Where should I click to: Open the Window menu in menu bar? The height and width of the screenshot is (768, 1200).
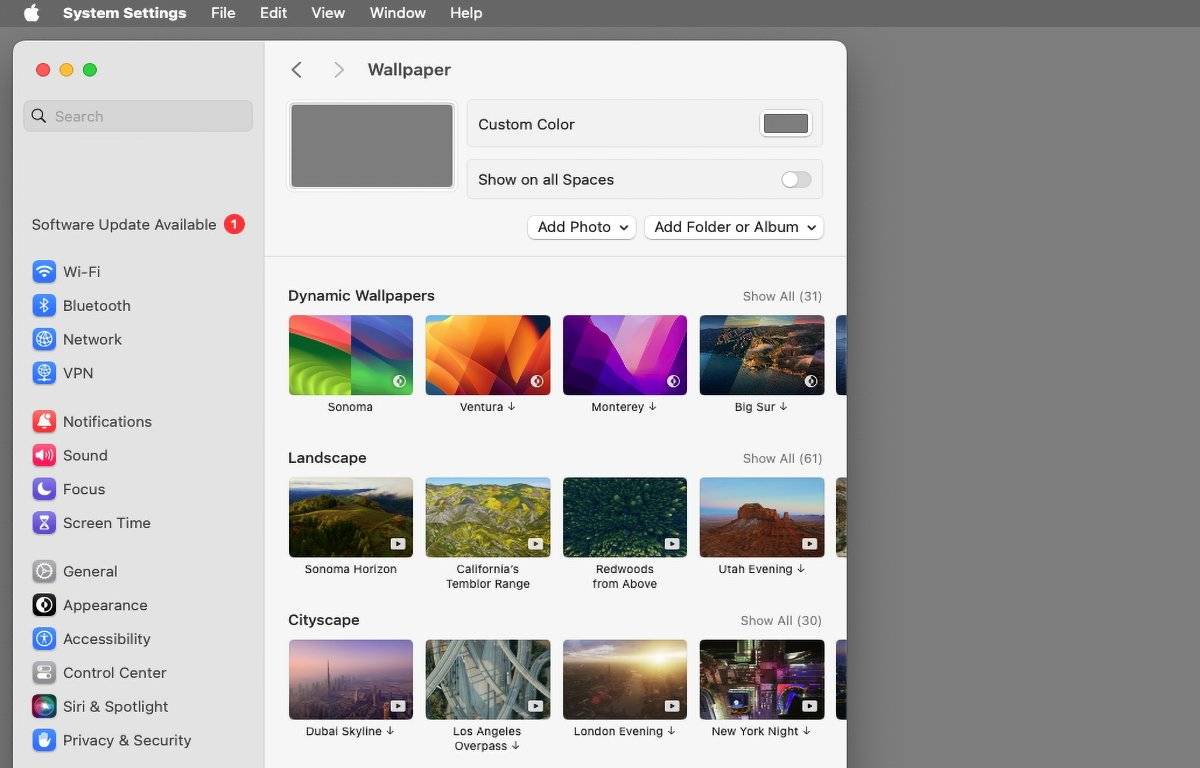[x=397, y=13]
